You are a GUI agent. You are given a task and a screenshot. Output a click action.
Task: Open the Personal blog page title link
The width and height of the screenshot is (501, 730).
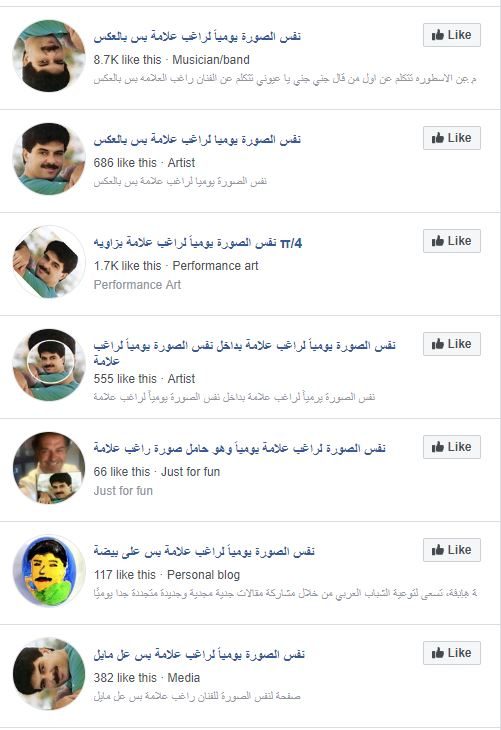[204, 551]
